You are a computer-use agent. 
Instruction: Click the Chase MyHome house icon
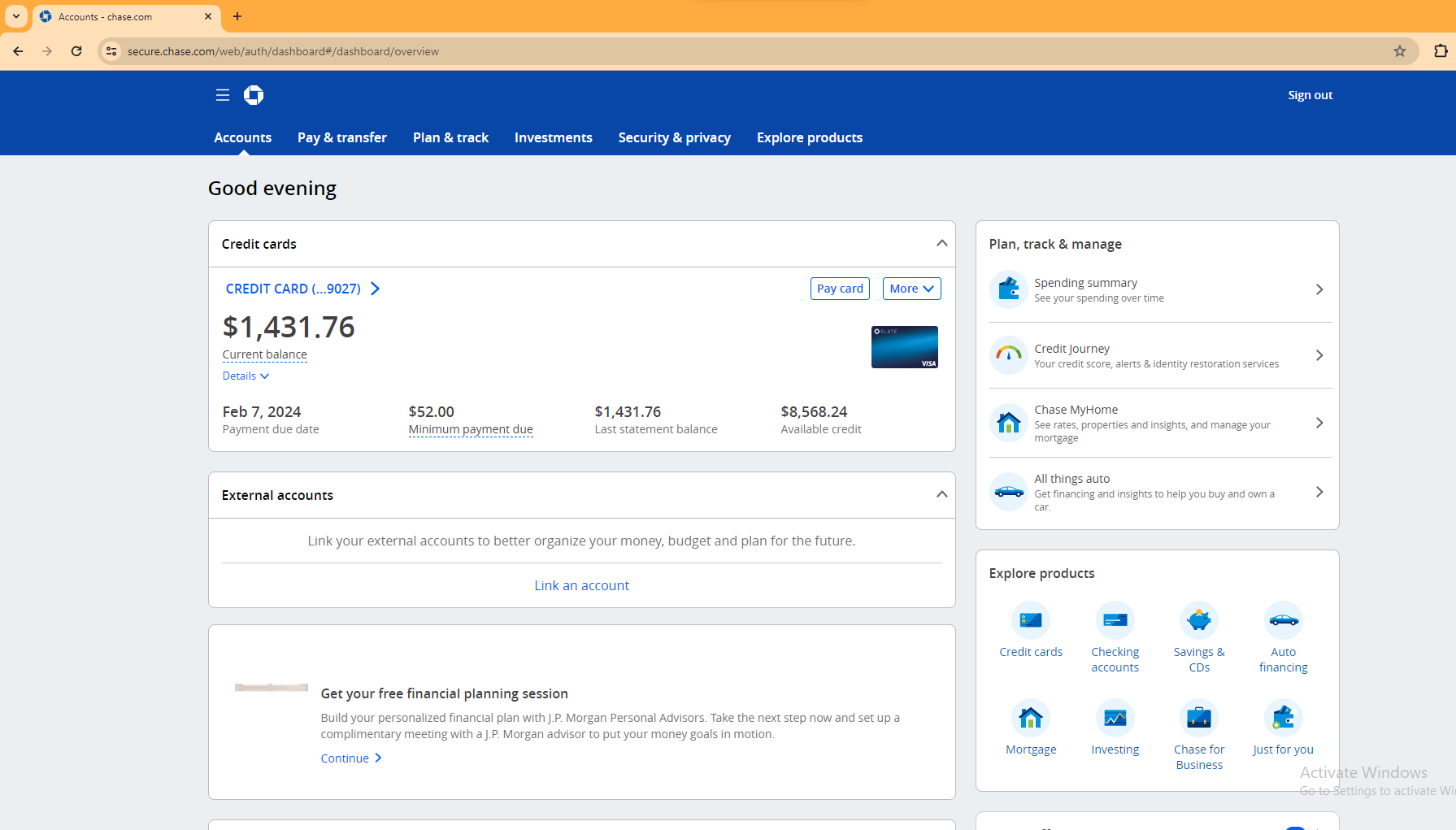click(x=1009, y=423)
